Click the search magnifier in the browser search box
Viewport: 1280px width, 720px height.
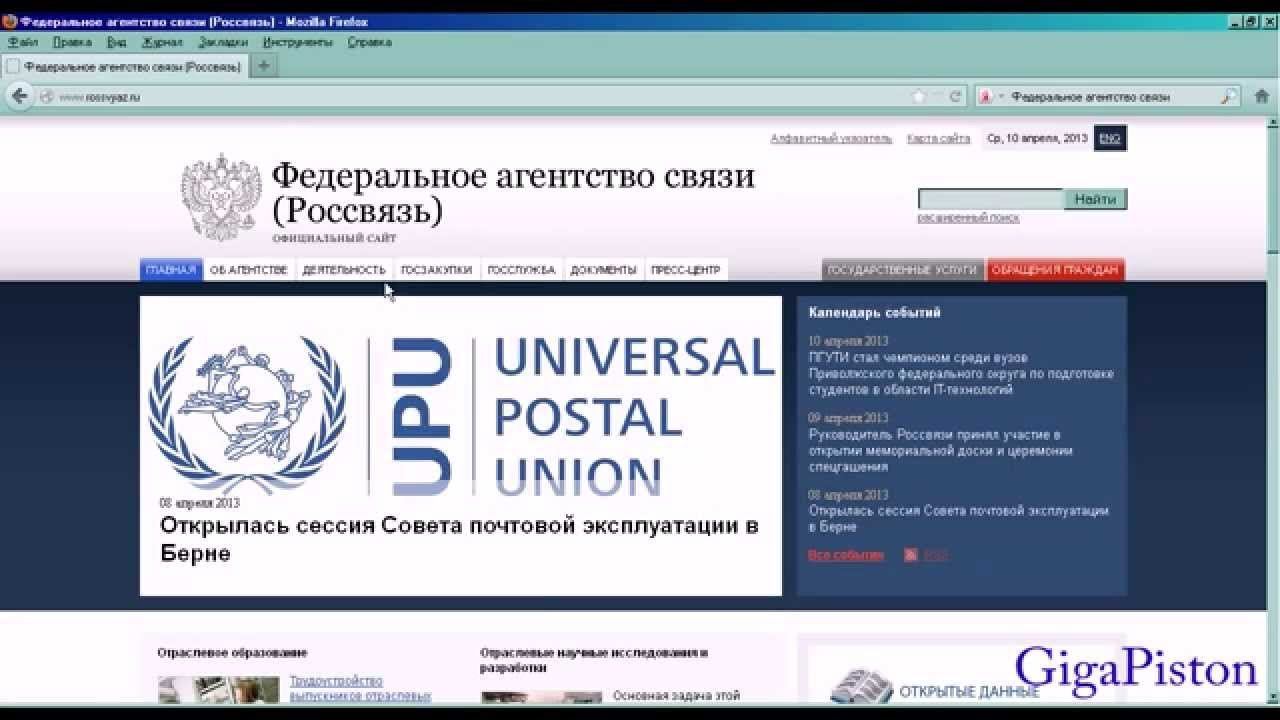point(1229,97)
